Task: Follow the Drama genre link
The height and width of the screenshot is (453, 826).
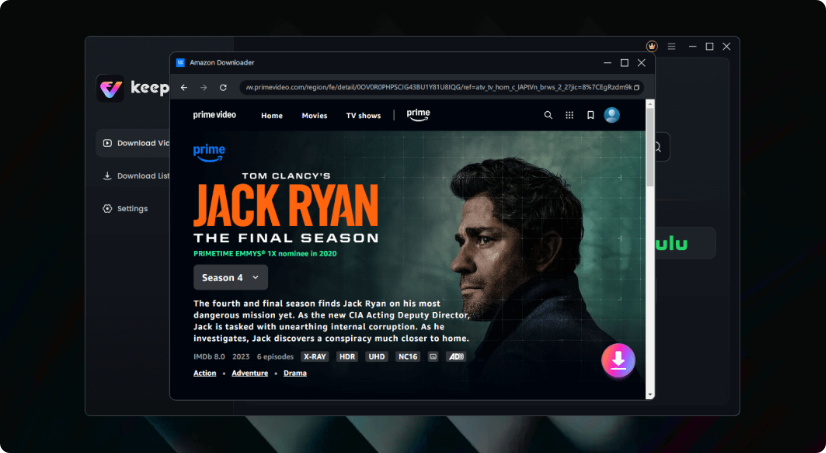Action: (x=295, y=373)
